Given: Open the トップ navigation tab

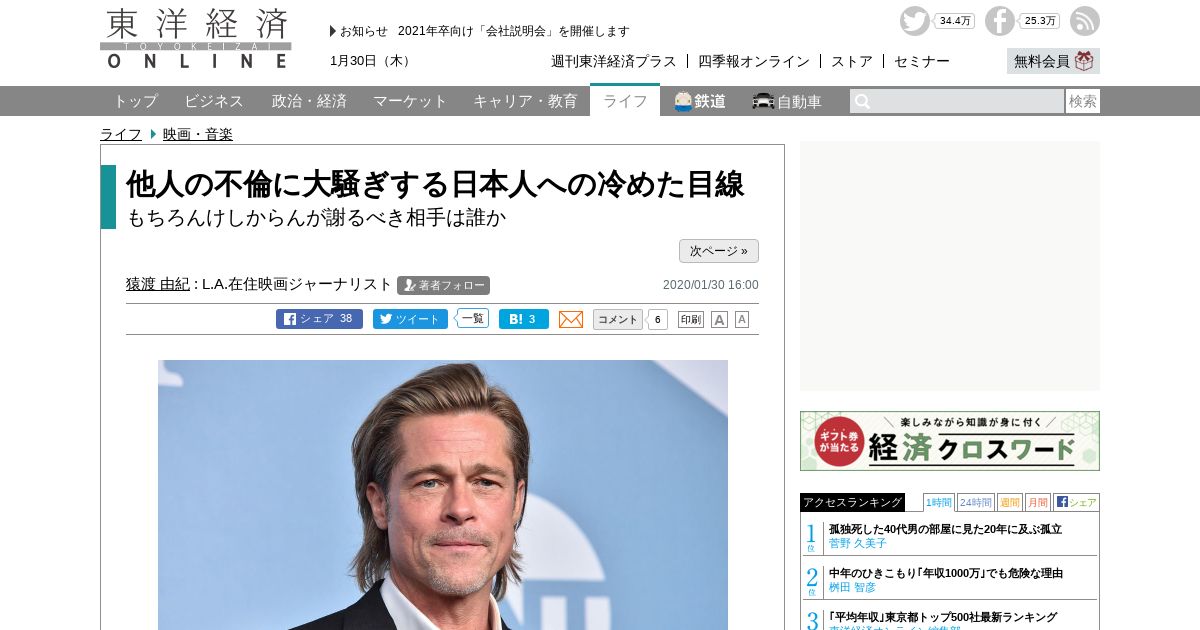Looking at the screenshot, I should (135, 101).
